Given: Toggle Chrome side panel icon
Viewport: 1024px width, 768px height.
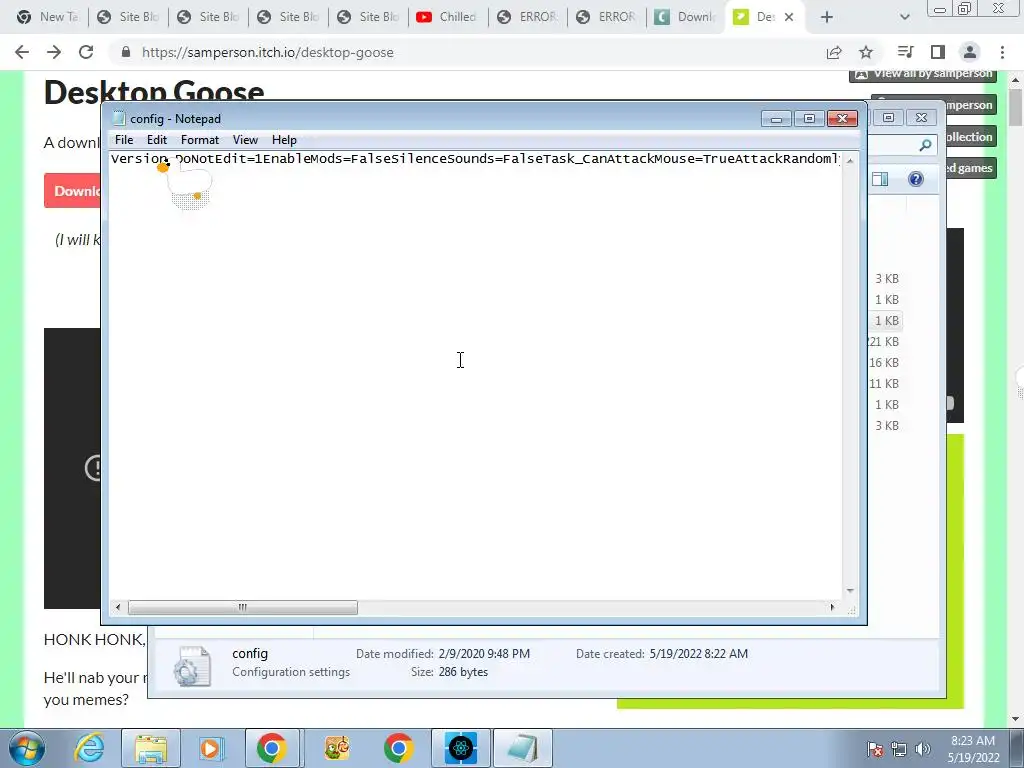Looking at the screenshot, I should coord(938,52).
